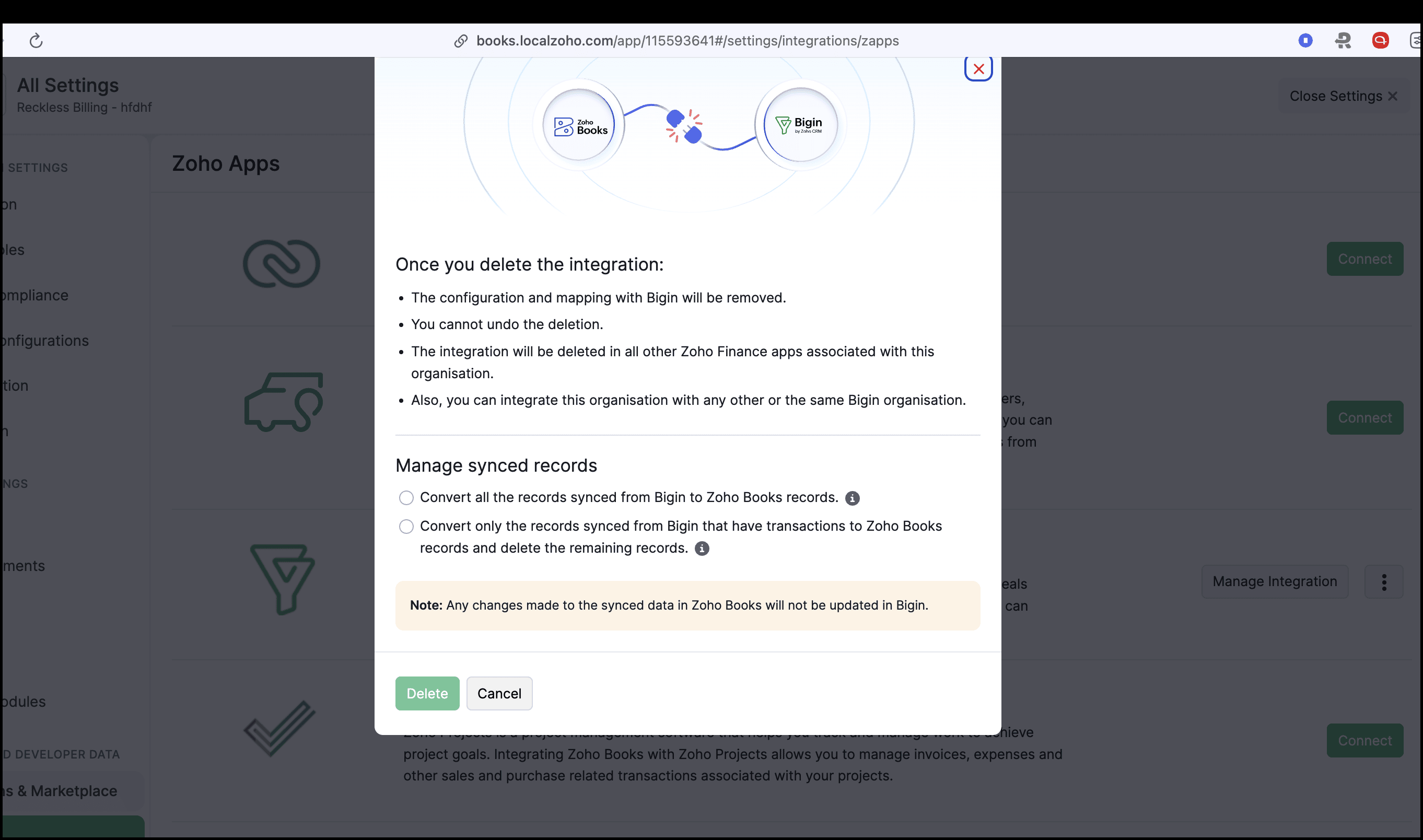
Task: Click Connect next to the car app icon
Action: click(x=1364, y=418)
